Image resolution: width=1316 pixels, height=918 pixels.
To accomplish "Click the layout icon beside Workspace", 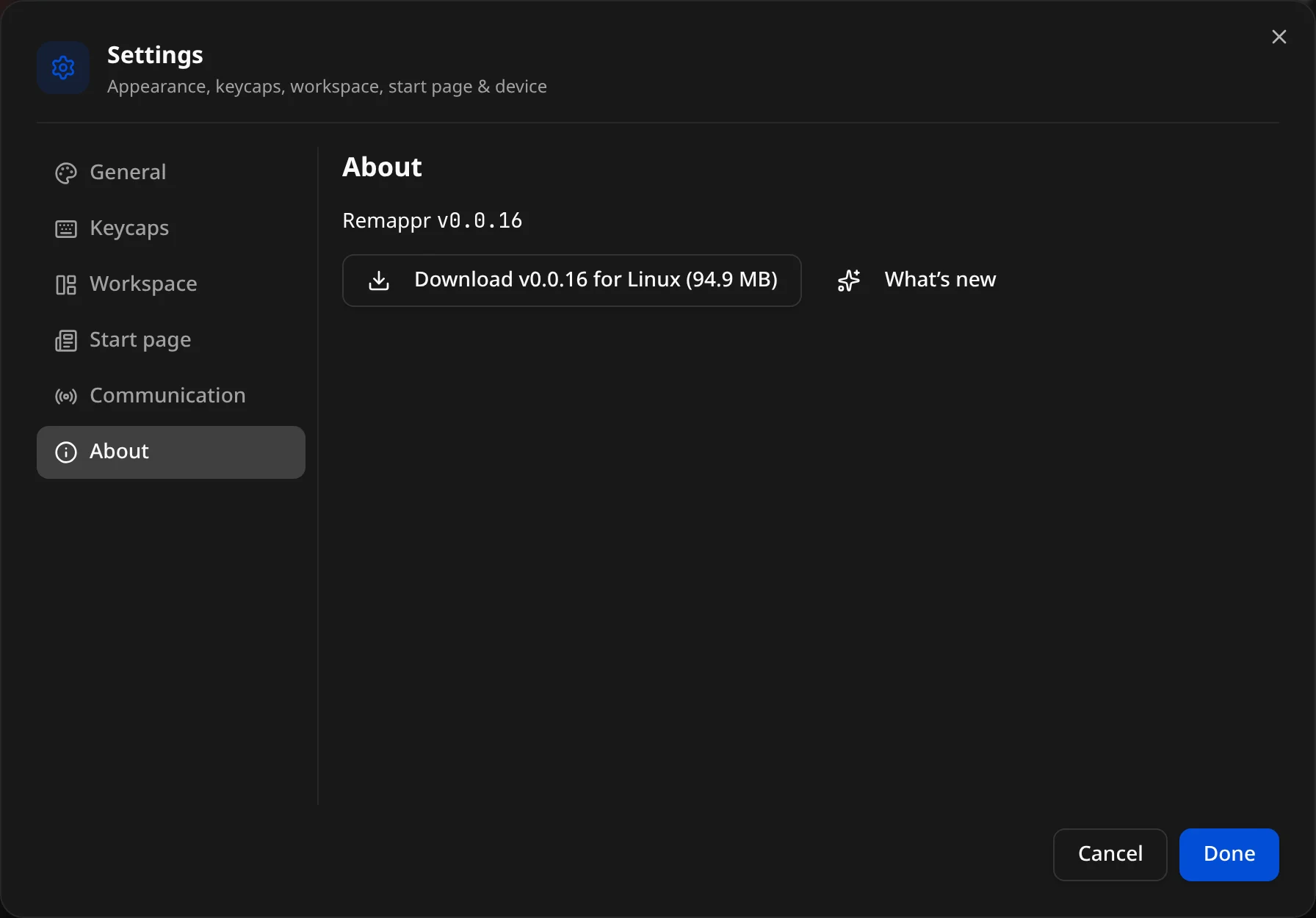I will point(66,285).
